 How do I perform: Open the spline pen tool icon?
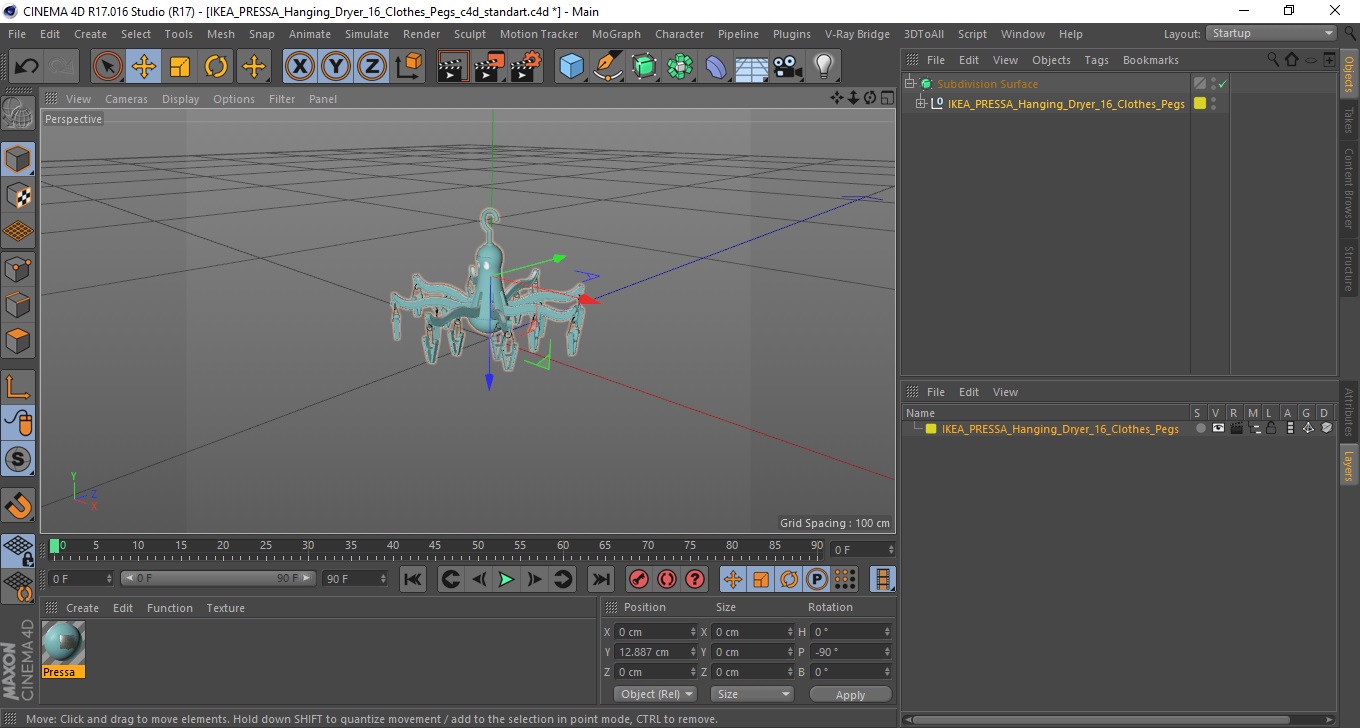[x=608, y=67]
